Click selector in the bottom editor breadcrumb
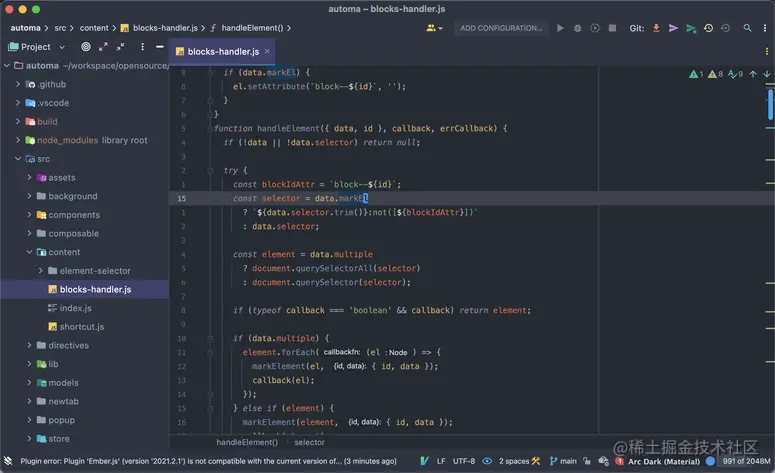 pyautogui.click(x=309, y=442)
